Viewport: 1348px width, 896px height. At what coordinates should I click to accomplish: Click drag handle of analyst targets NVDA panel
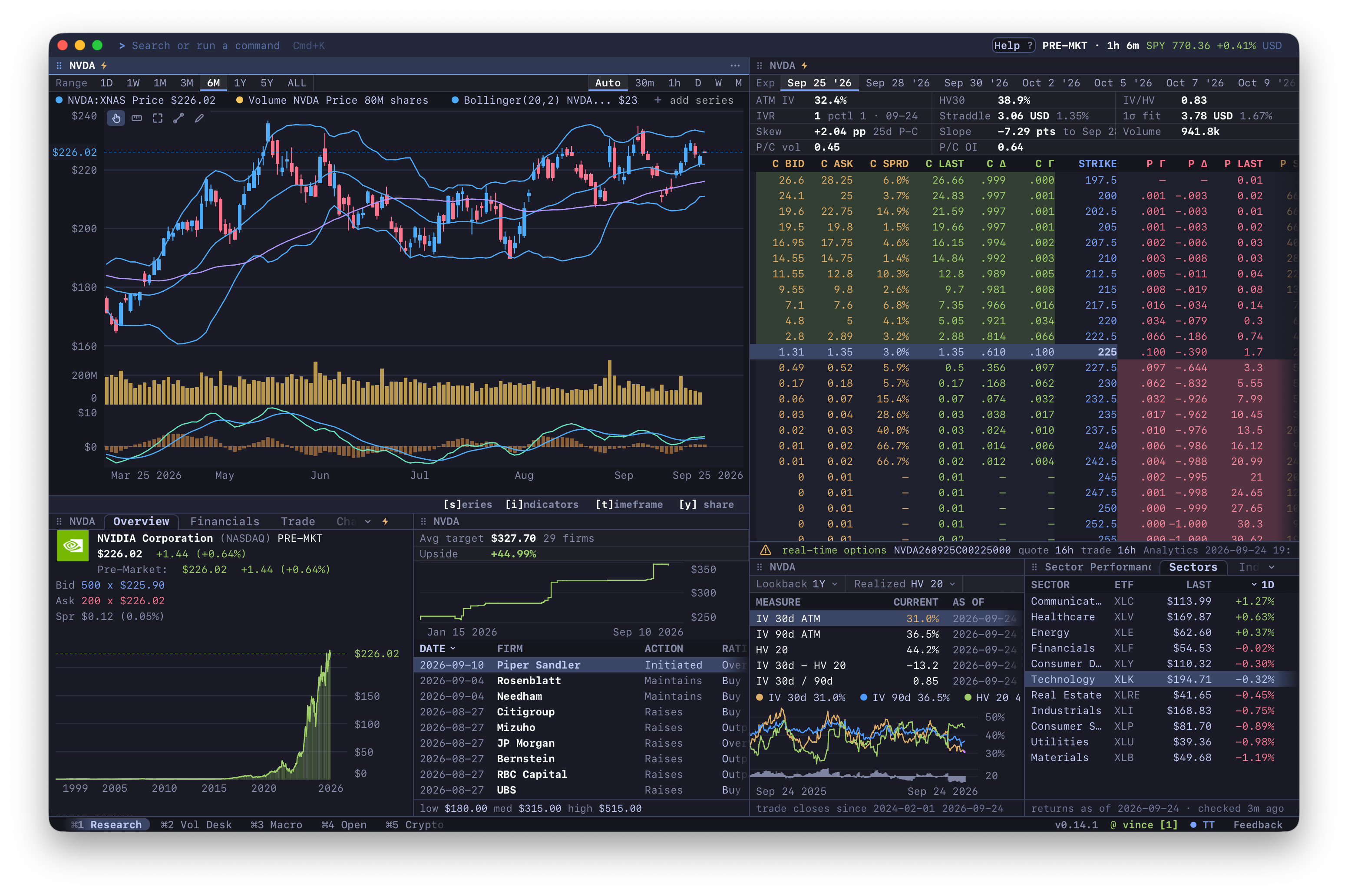(423, 521)
